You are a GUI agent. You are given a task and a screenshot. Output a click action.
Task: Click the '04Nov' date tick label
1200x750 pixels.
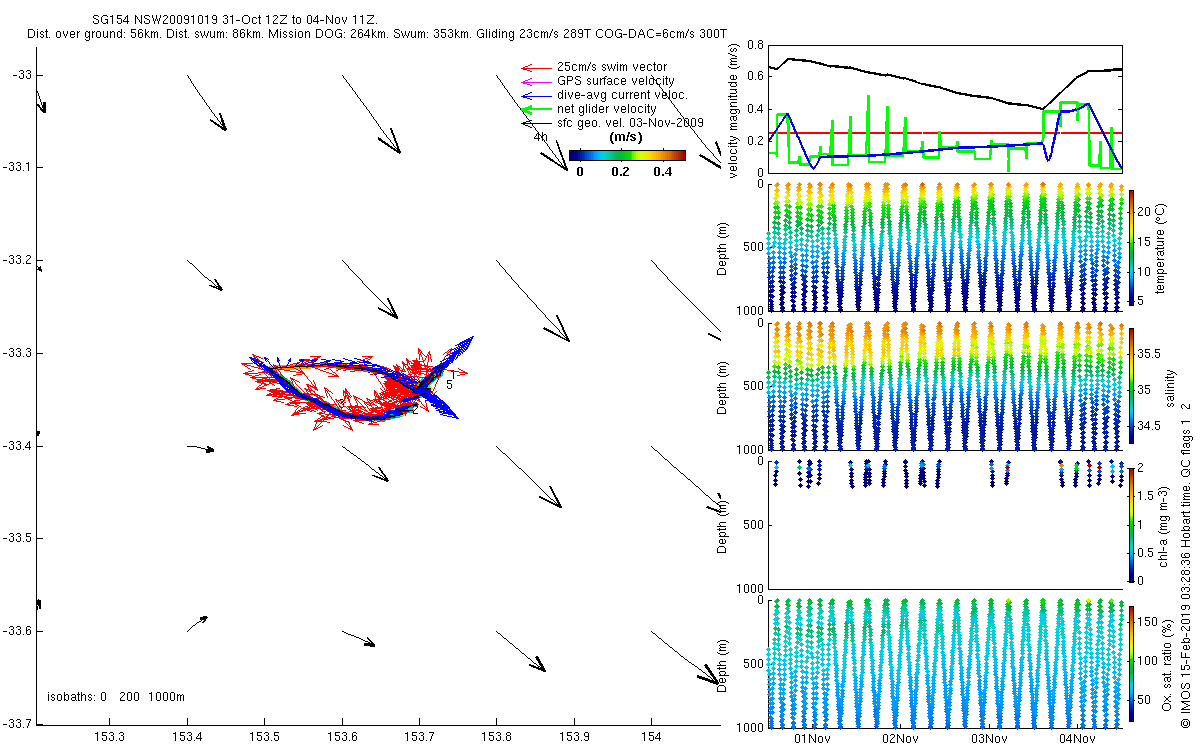pos(1077,739)
